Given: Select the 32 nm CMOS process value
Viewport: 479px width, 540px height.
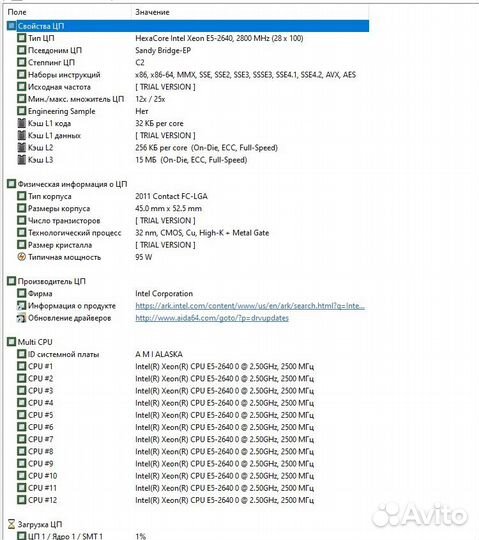Looking at the screenshot, I should [x=202, y=233].
